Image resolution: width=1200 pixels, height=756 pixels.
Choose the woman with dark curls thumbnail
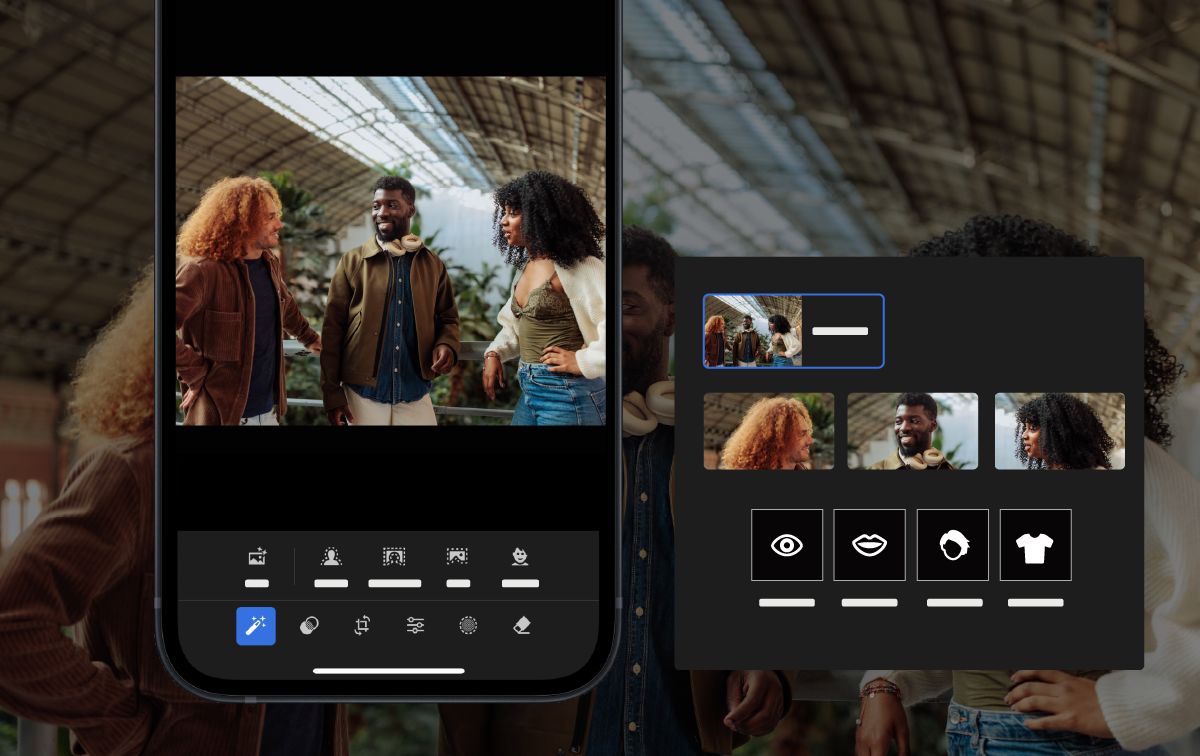pyautogui.click(x=1060, y=431)
